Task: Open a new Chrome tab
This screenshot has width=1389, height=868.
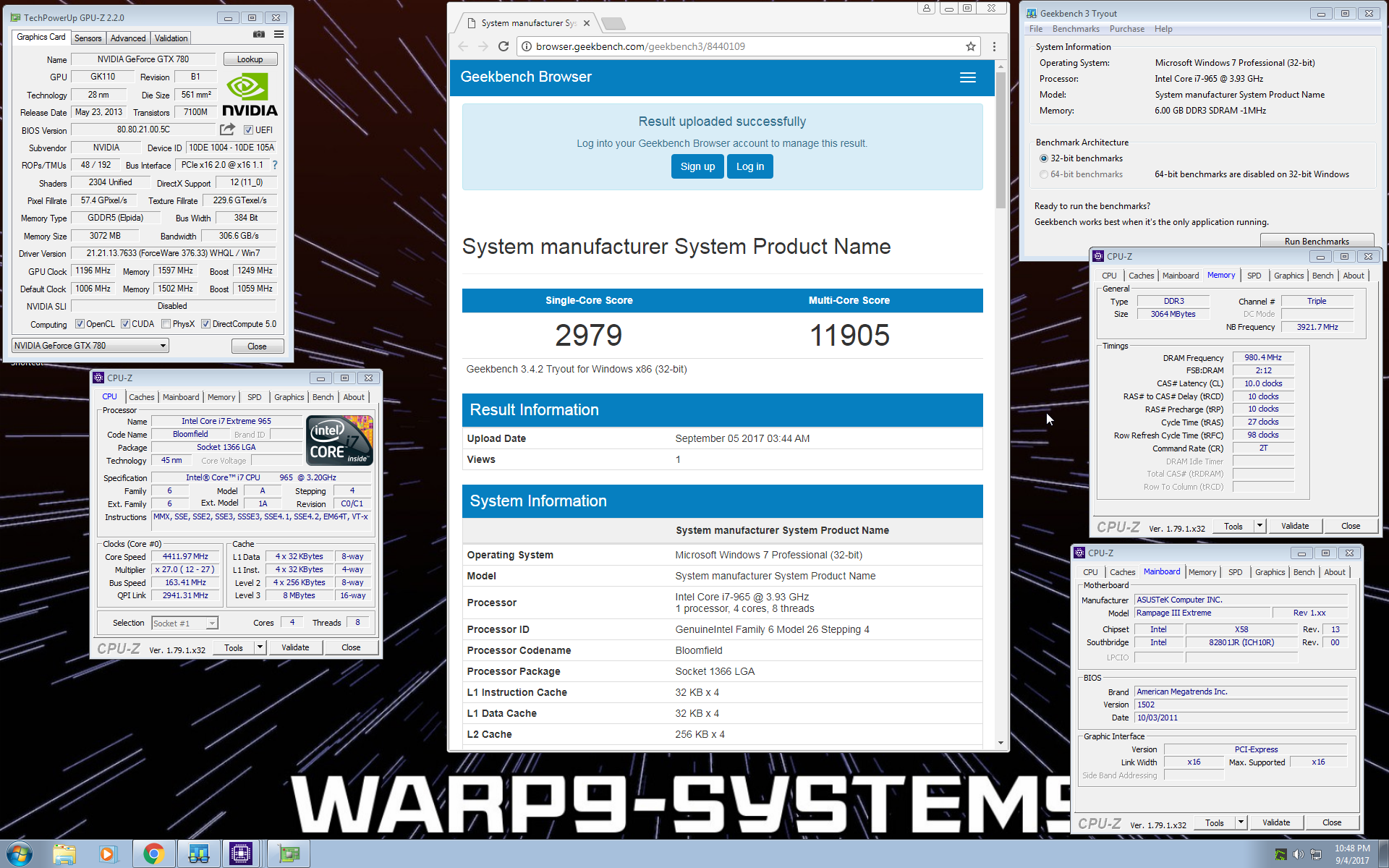Action: pyautogui.click(x=613, y=24)
